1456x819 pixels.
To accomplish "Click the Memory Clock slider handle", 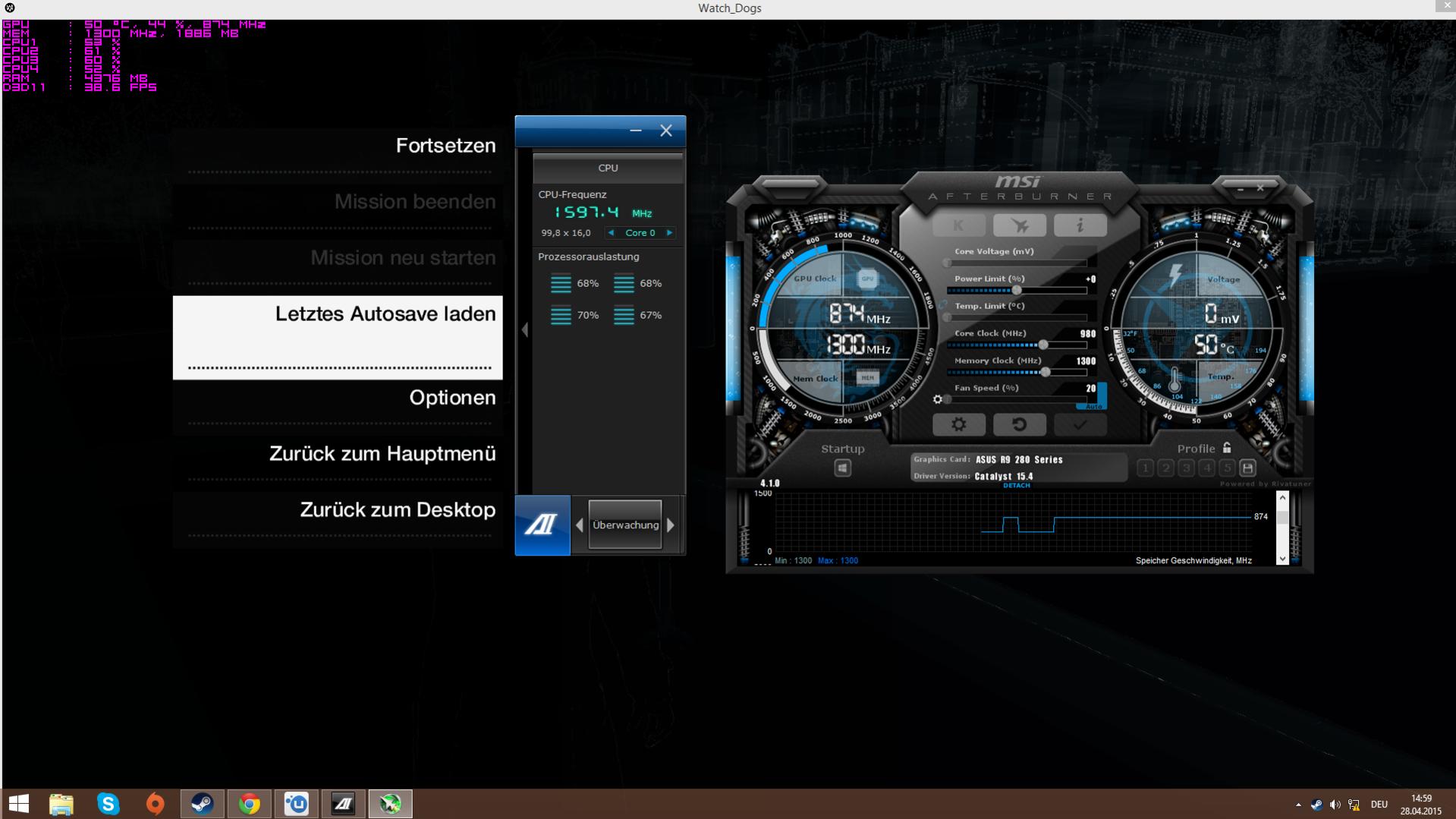I will [1046, 373].
